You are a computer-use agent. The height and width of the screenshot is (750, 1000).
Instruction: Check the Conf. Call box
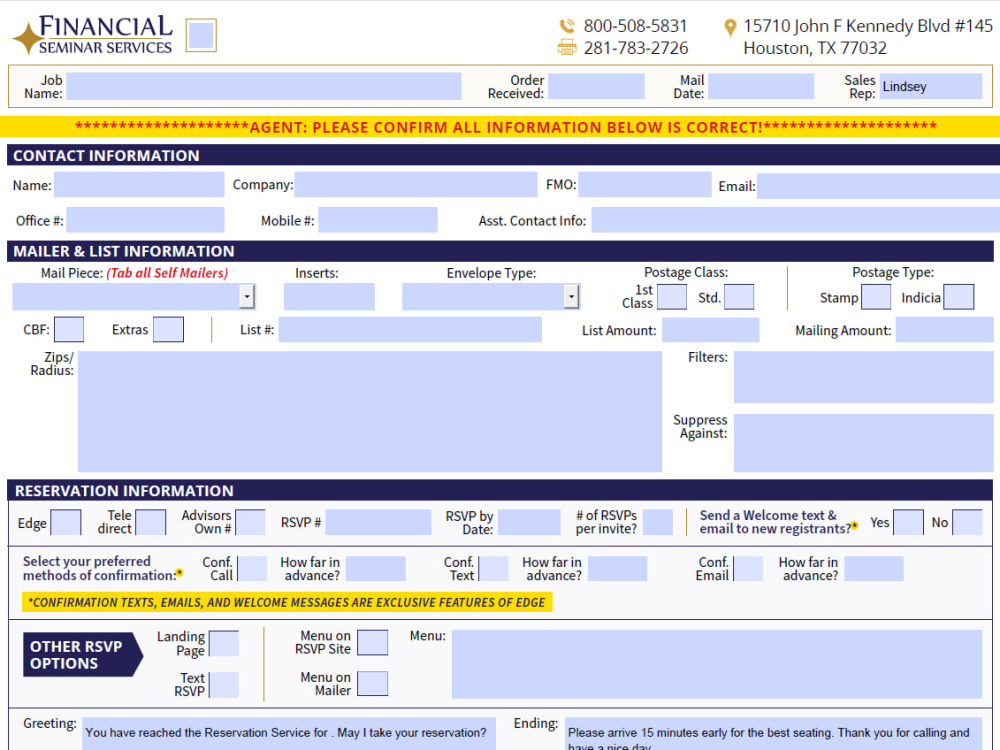(x=252, y=568)
